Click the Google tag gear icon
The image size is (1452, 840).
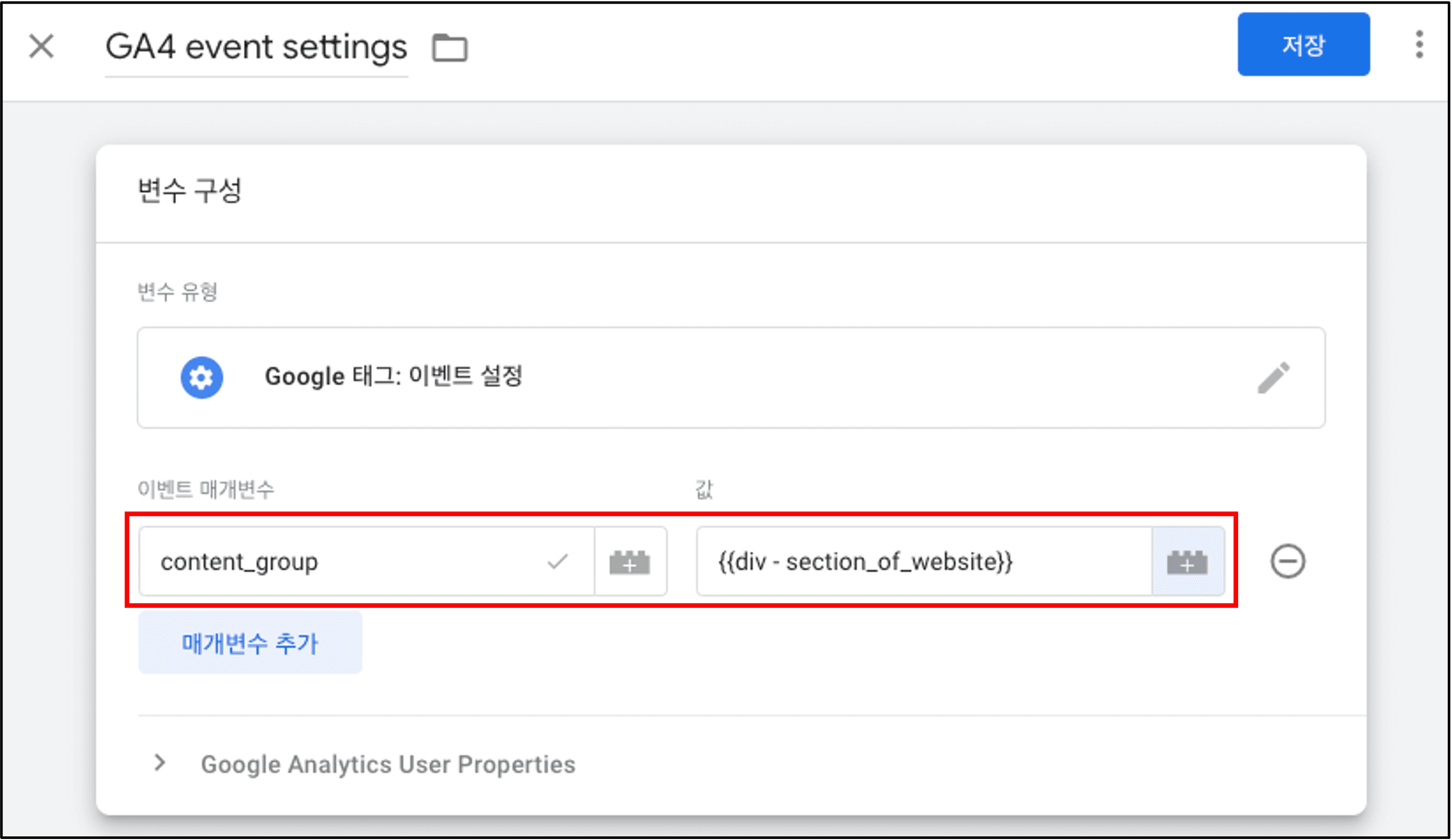click(201, 378)
